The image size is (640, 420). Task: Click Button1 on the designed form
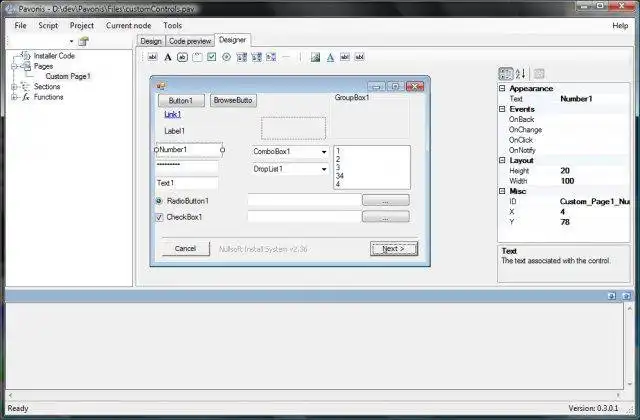coord(181,101)
